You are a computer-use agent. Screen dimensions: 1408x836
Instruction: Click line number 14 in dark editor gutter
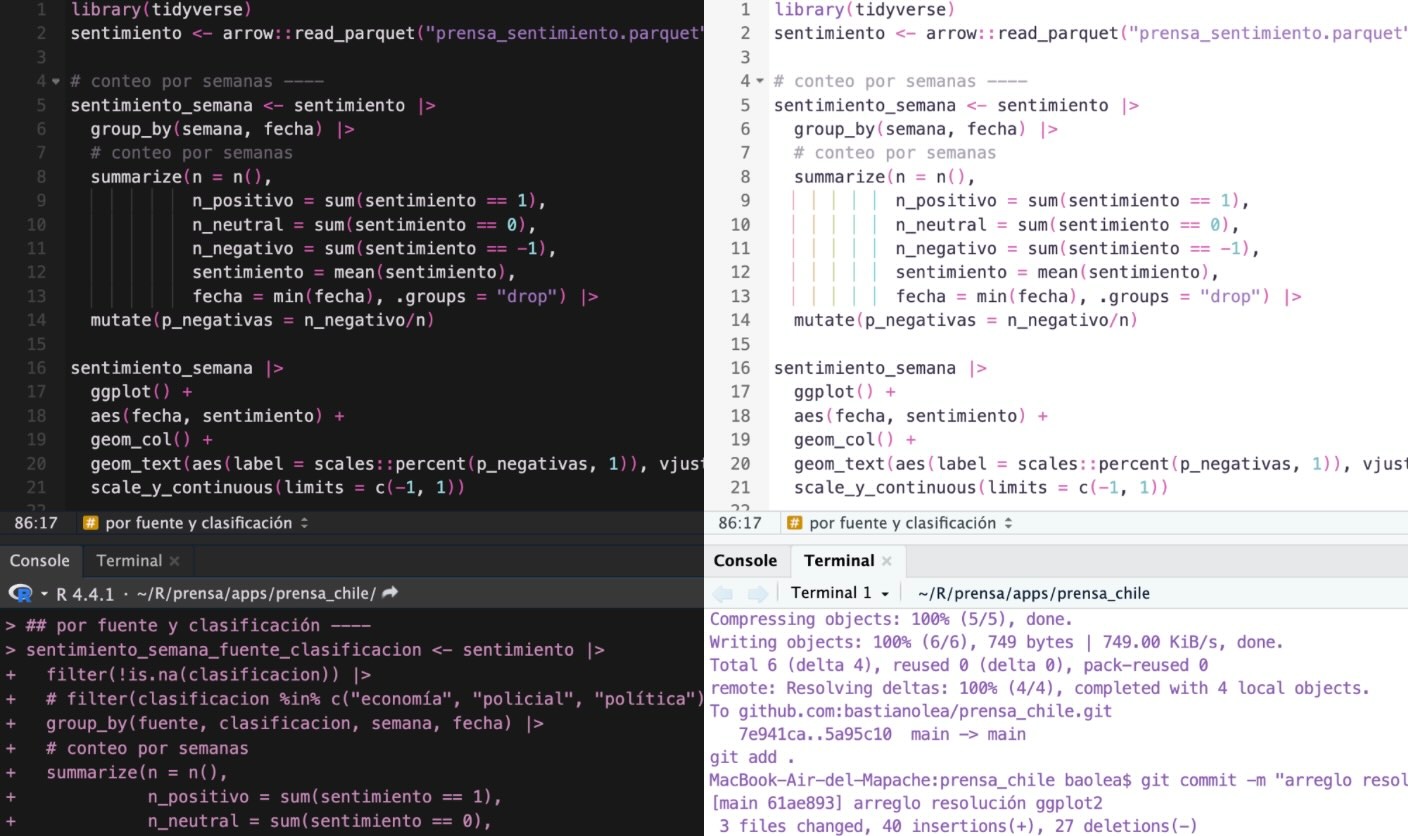[36, 320]
